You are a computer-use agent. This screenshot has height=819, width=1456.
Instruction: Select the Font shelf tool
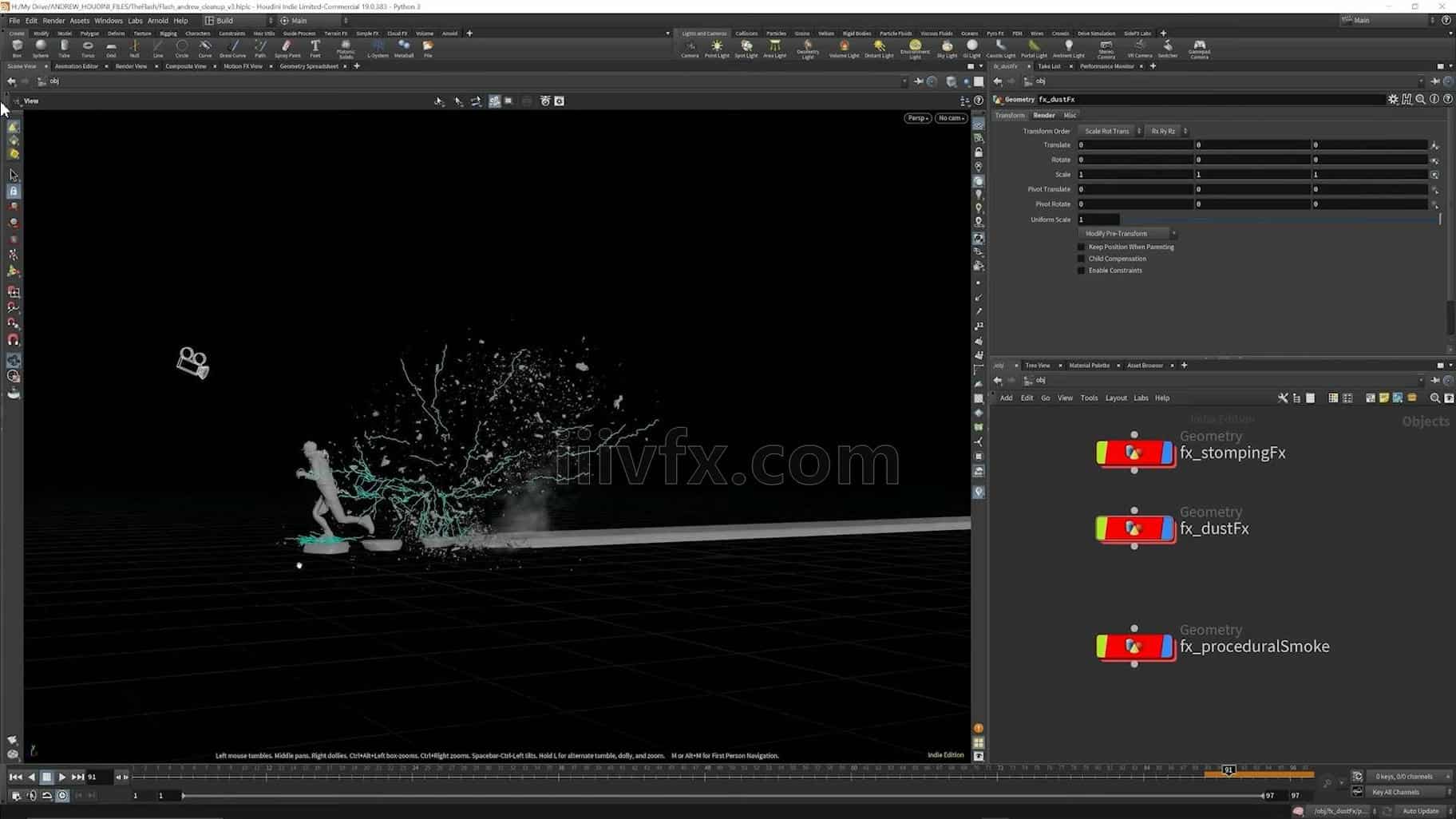coord(315,49)
